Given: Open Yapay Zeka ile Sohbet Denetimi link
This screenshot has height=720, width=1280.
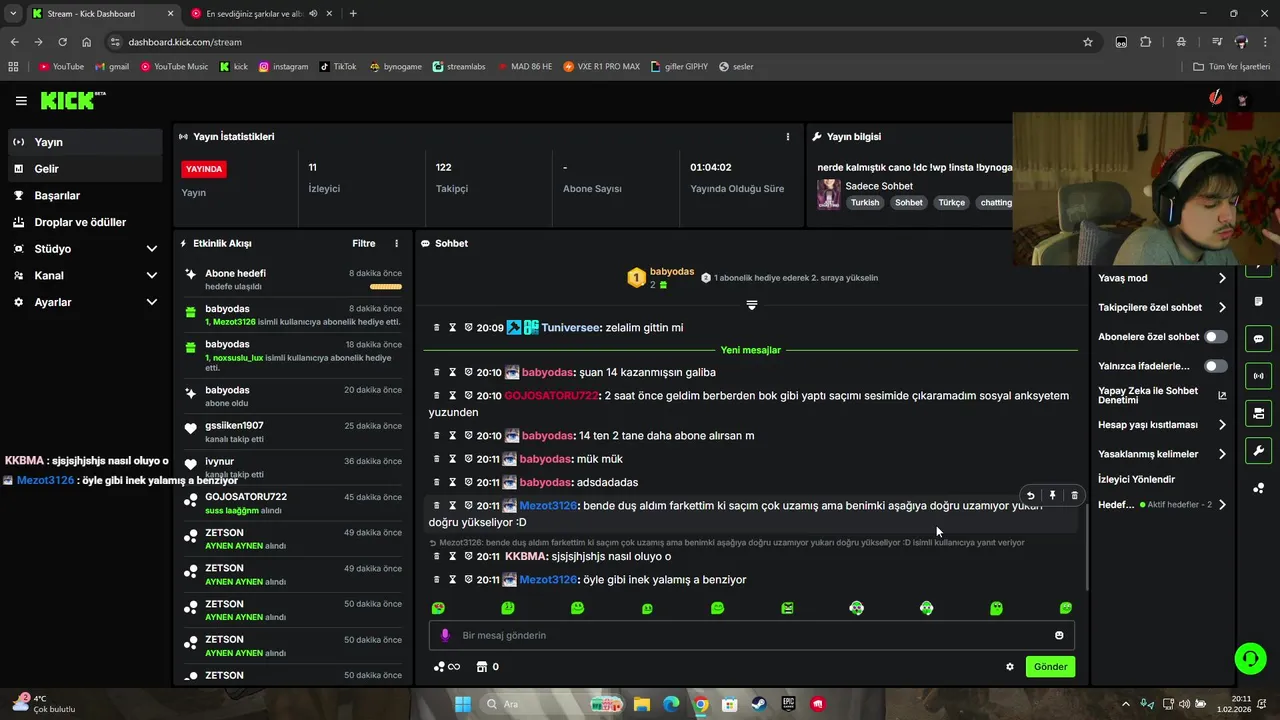Looking at the screenshot, I should 1162,395.
